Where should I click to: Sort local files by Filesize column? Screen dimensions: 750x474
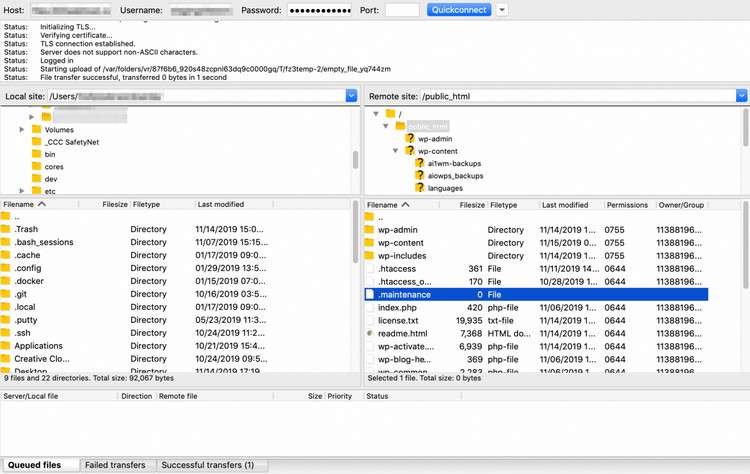[114, 205]
